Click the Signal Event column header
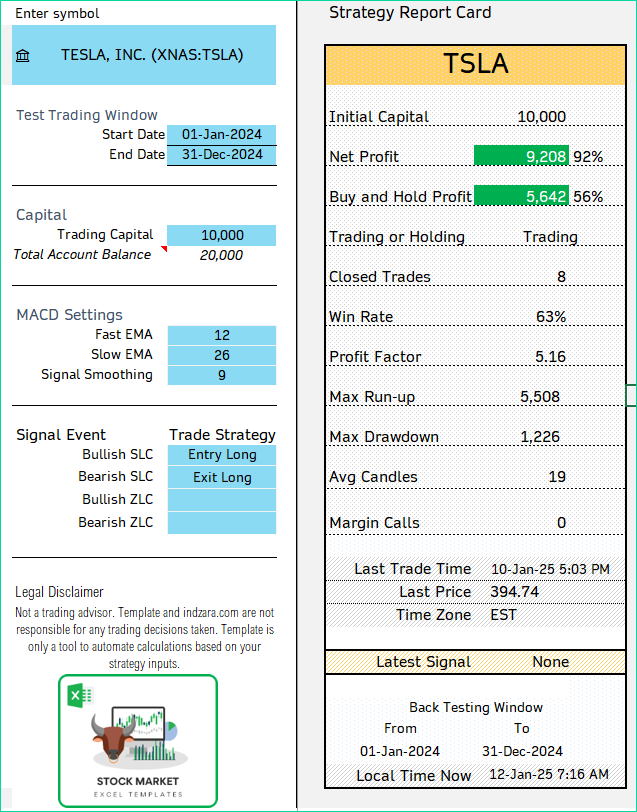The width and height of the screenshot is (637, 812). point(61,435)
